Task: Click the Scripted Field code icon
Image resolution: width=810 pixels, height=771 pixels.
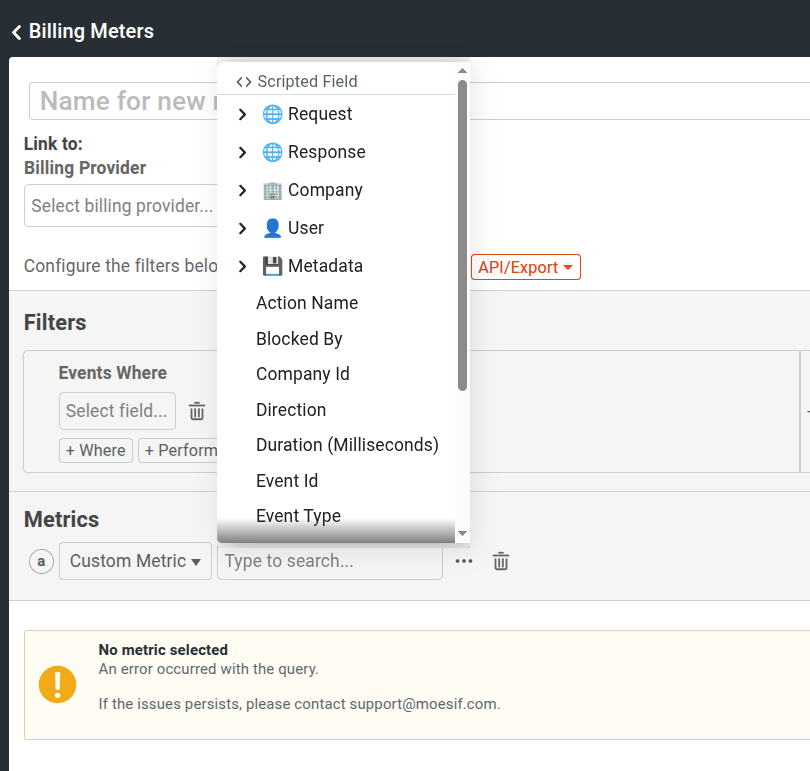Action: click(x=243, y=81)
